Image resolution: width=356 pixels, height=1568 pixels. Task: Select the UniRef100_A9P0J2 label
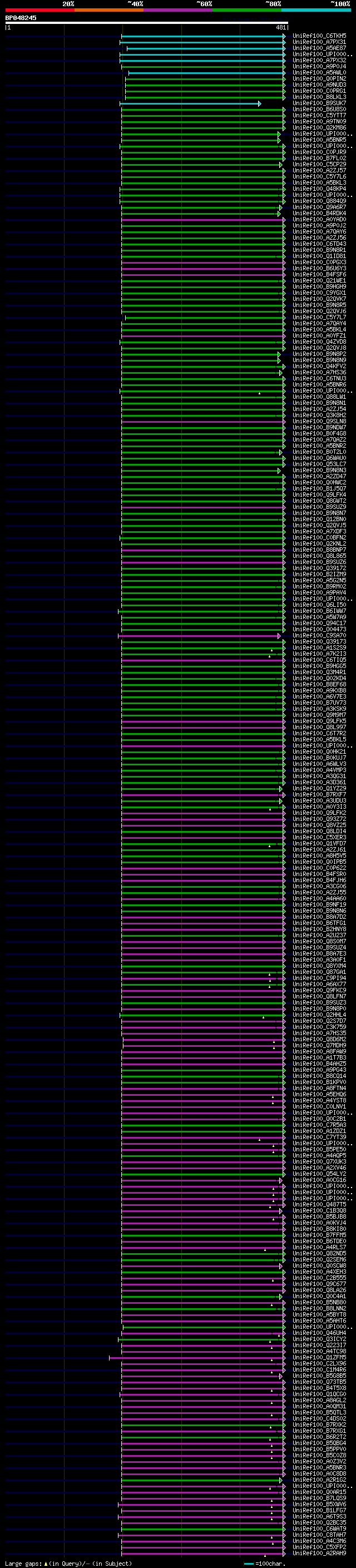(x=319, y=226)
